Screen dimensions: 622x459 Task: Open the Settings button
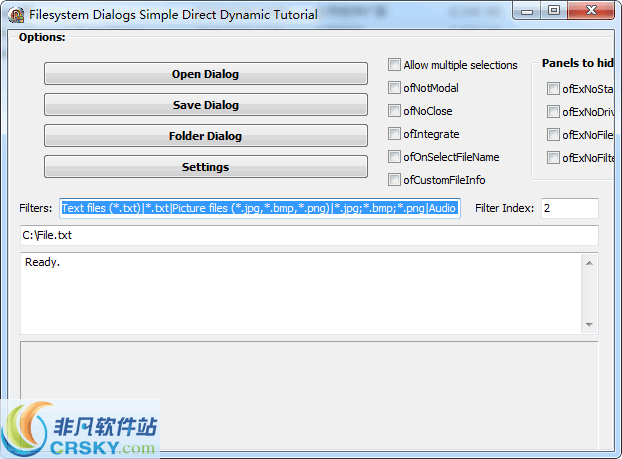click(205, 167)
